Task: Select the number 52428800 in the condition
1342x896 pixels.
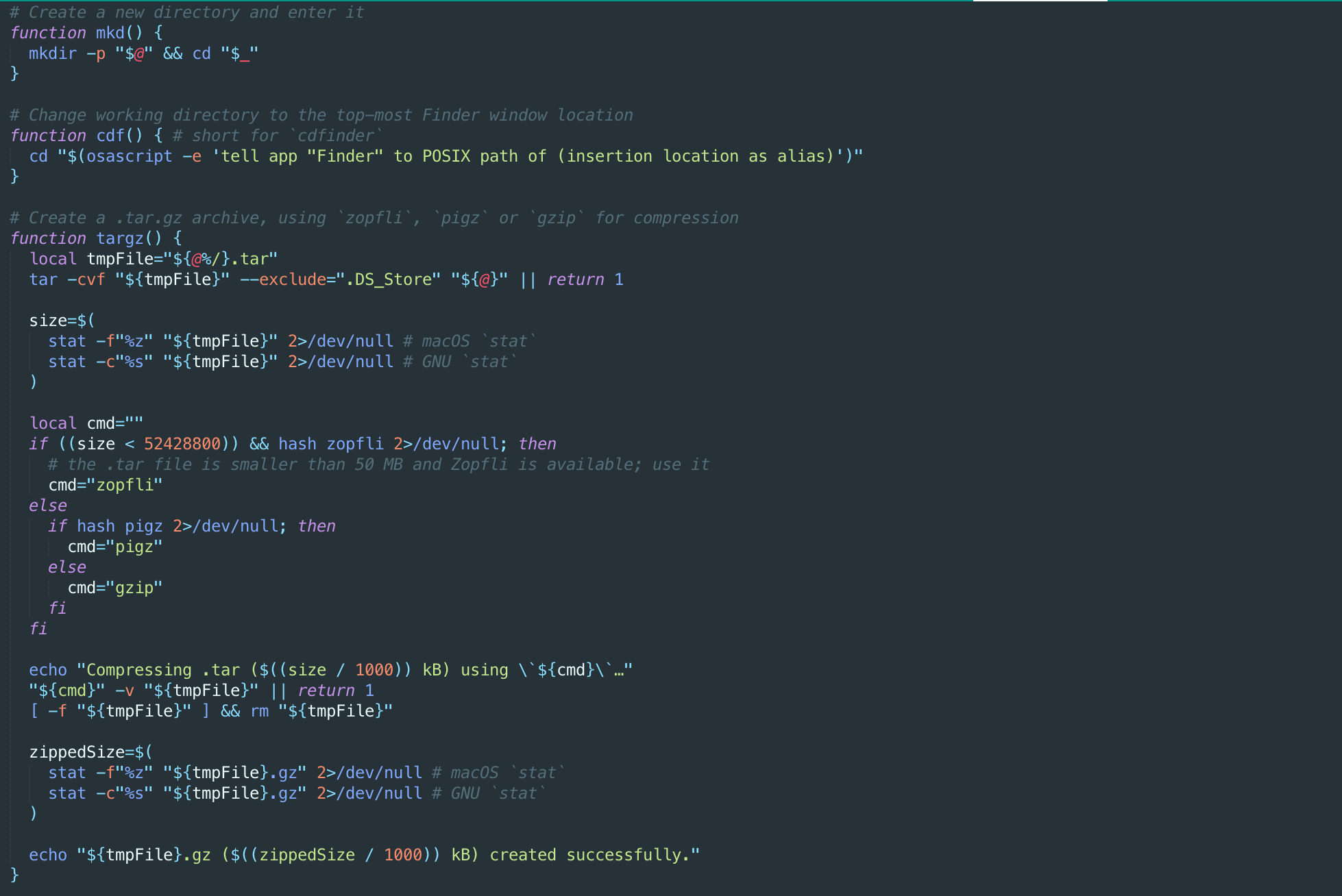Action: point(185,443)
